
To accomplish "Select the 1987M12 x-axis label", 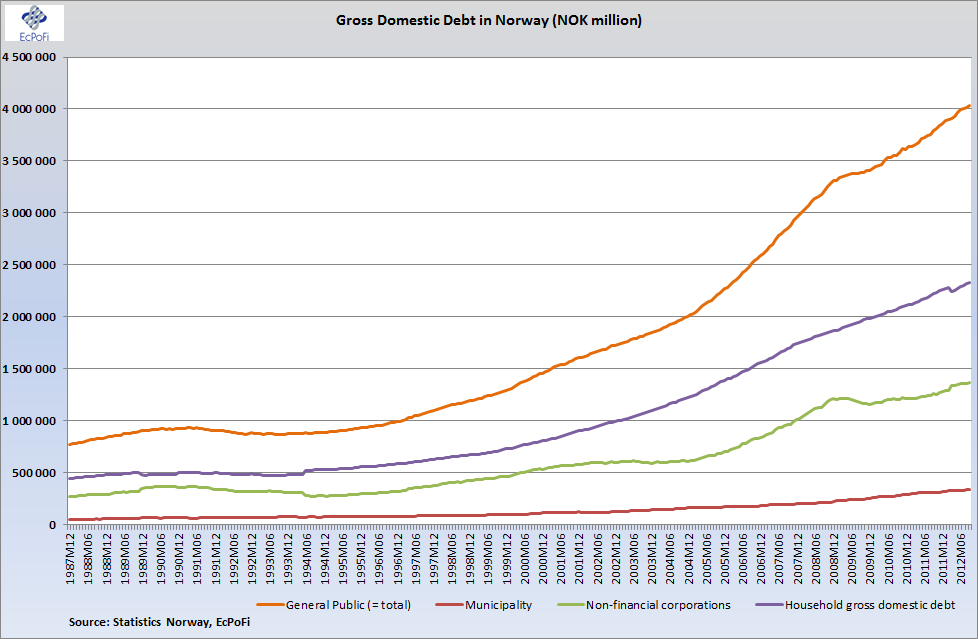I will point(71,553).
